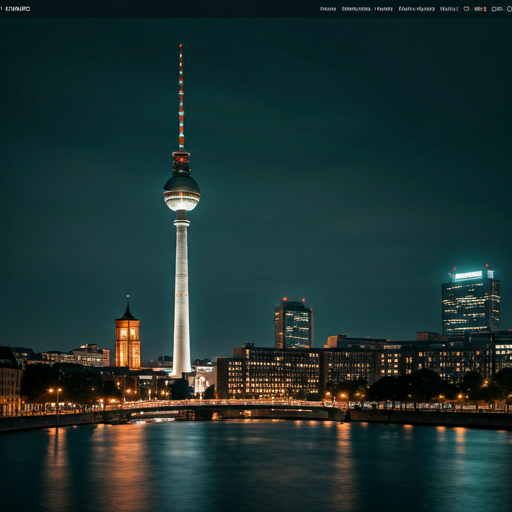The image size is (512, 512).
Task: Click the icon right of the red marker
Action: pos(497,9)
